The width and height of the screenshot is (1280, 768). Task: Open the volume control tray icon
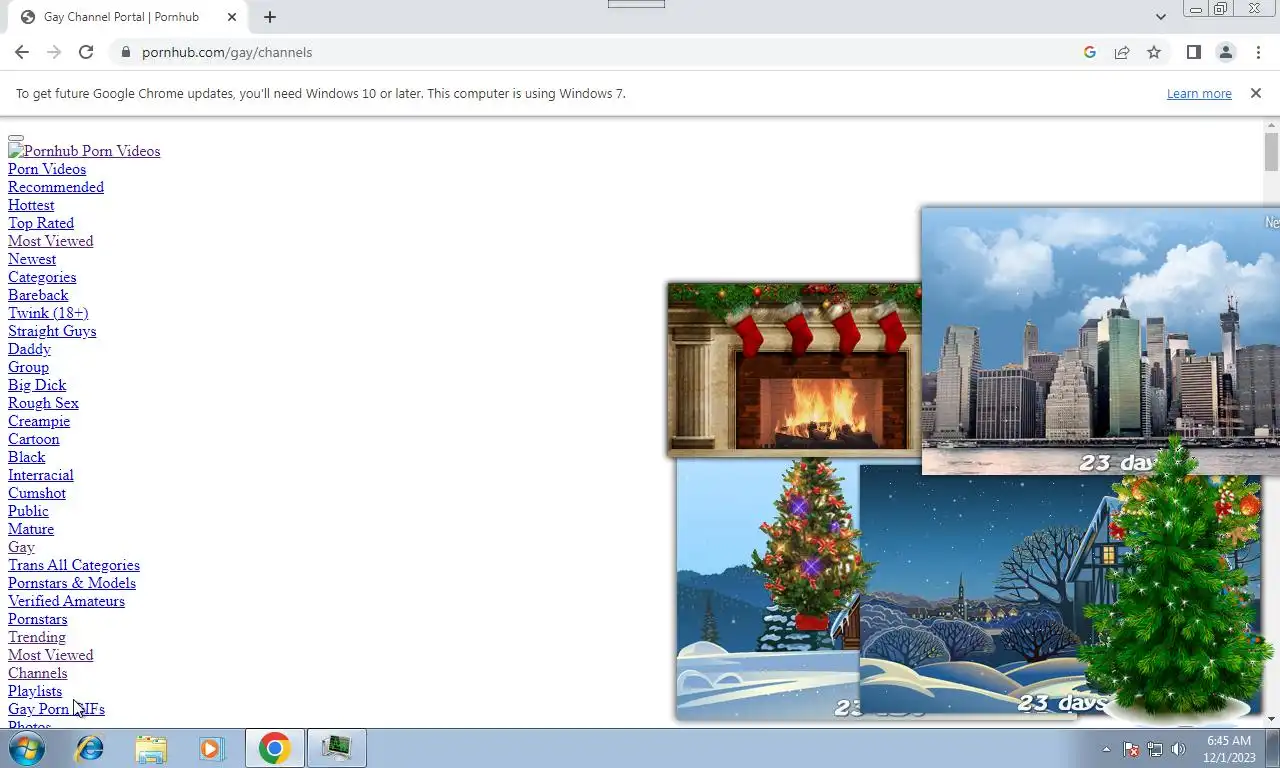pyautogui.click(x=1178, y=749)
